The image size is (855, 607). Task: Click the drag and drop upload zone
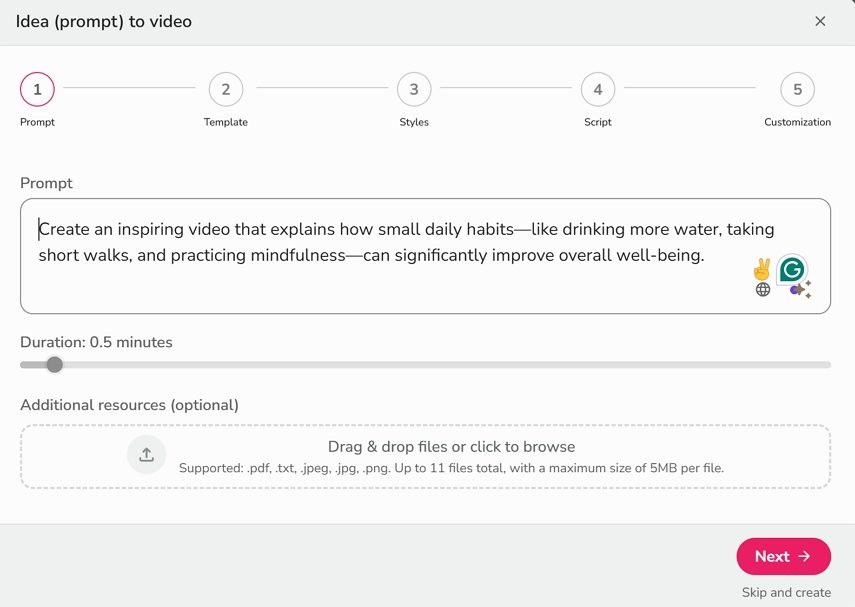tap(425, 455)
